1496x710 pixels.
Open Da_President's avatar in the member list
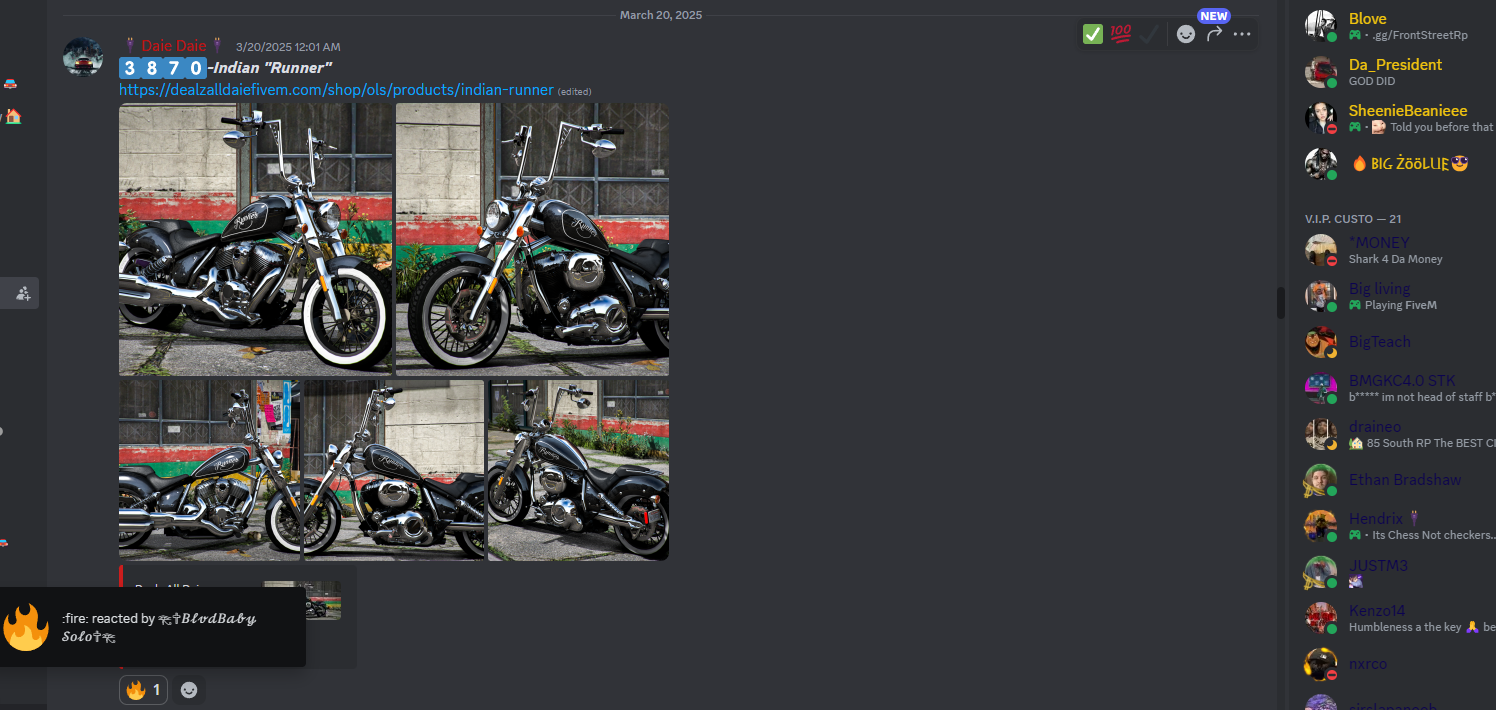coord(1321,72)
